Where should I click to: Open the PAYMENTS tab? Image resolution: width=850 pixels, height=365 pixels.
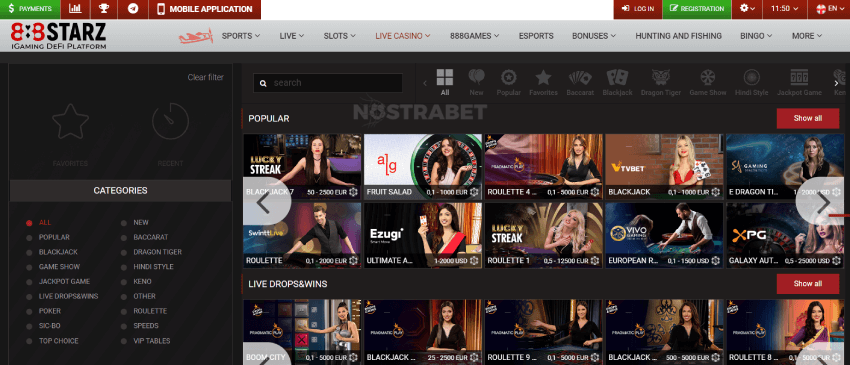30,9
